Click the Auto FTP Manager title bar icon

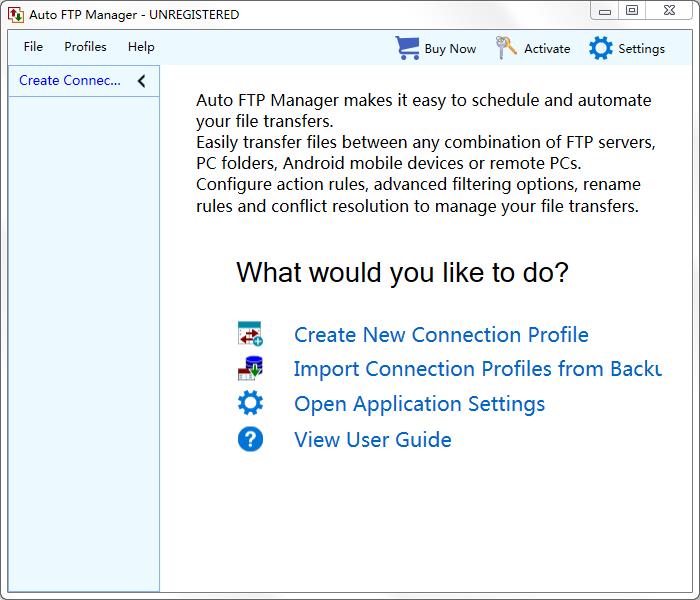pos(15,15)
